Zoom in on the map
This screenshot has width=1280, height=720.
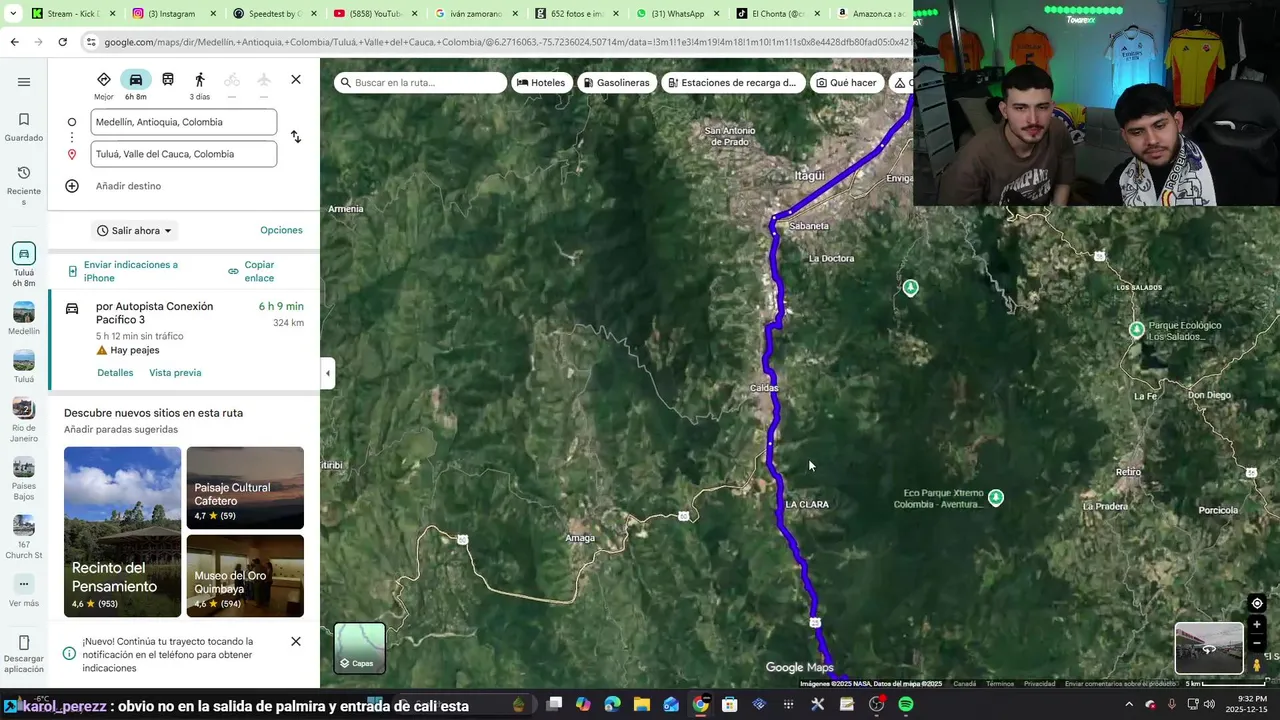(x=1257, y=625)
